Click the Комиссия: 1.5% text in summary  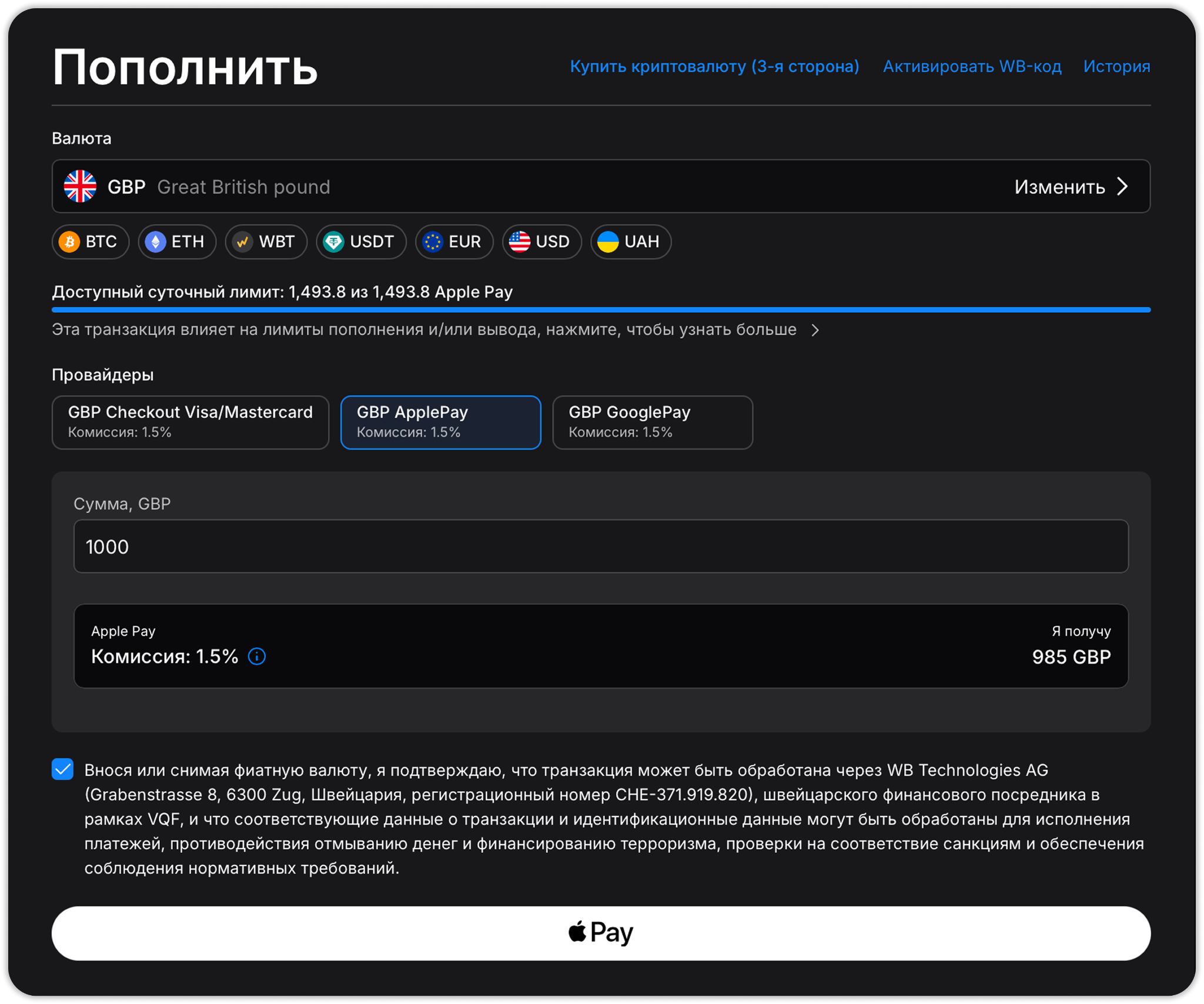pyautogui.click(x=165, y=656)
